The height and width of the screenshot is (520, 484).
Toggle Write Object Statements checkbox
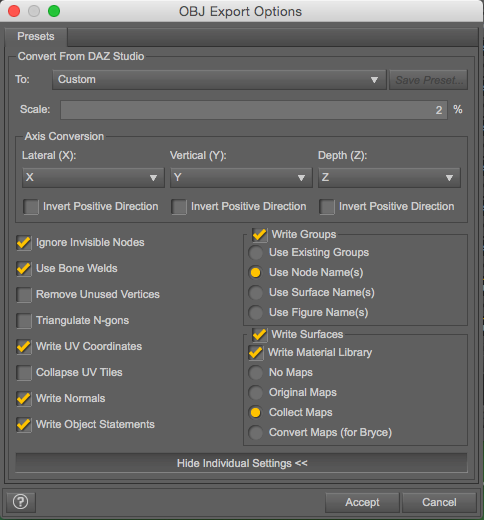[x=24, y=425]
